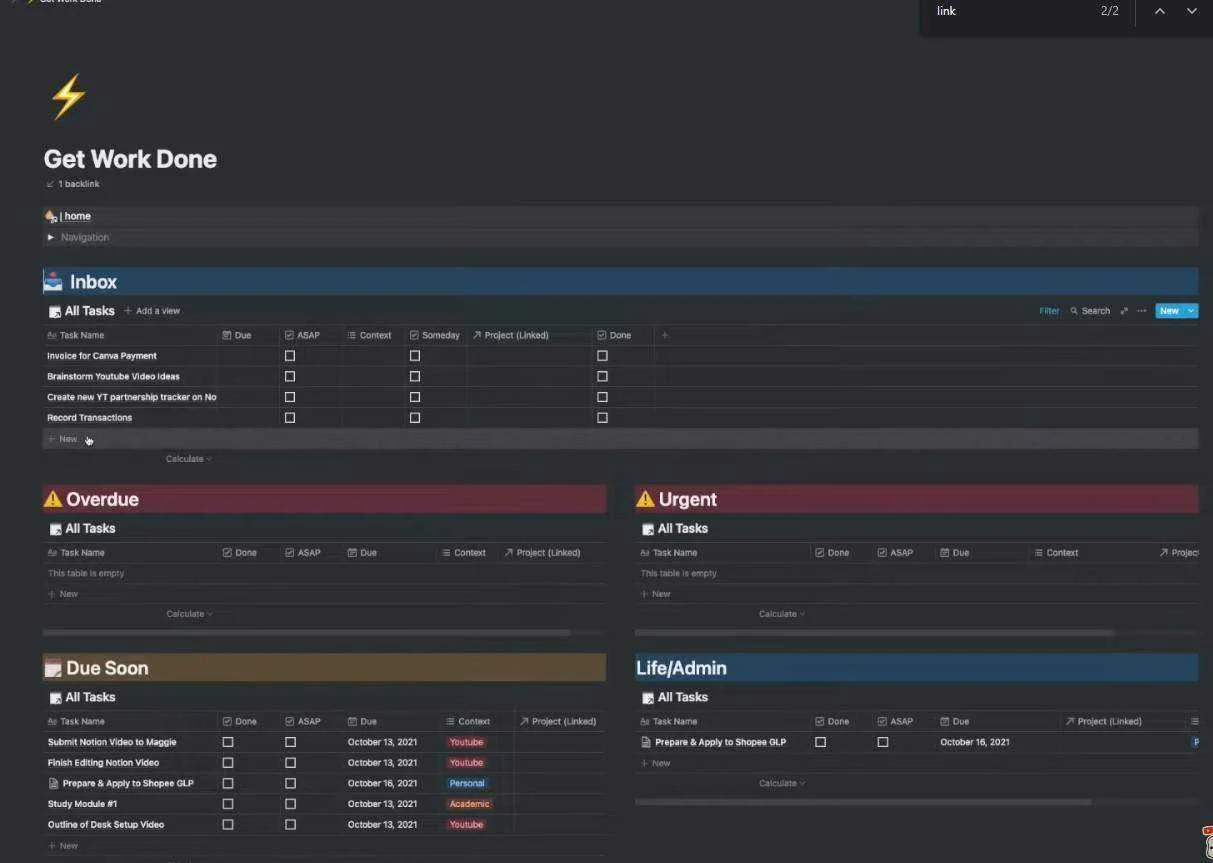The image size is (1213, 863).
Task: Click Inbox All Tasks database icon
Action: [55, 311]
